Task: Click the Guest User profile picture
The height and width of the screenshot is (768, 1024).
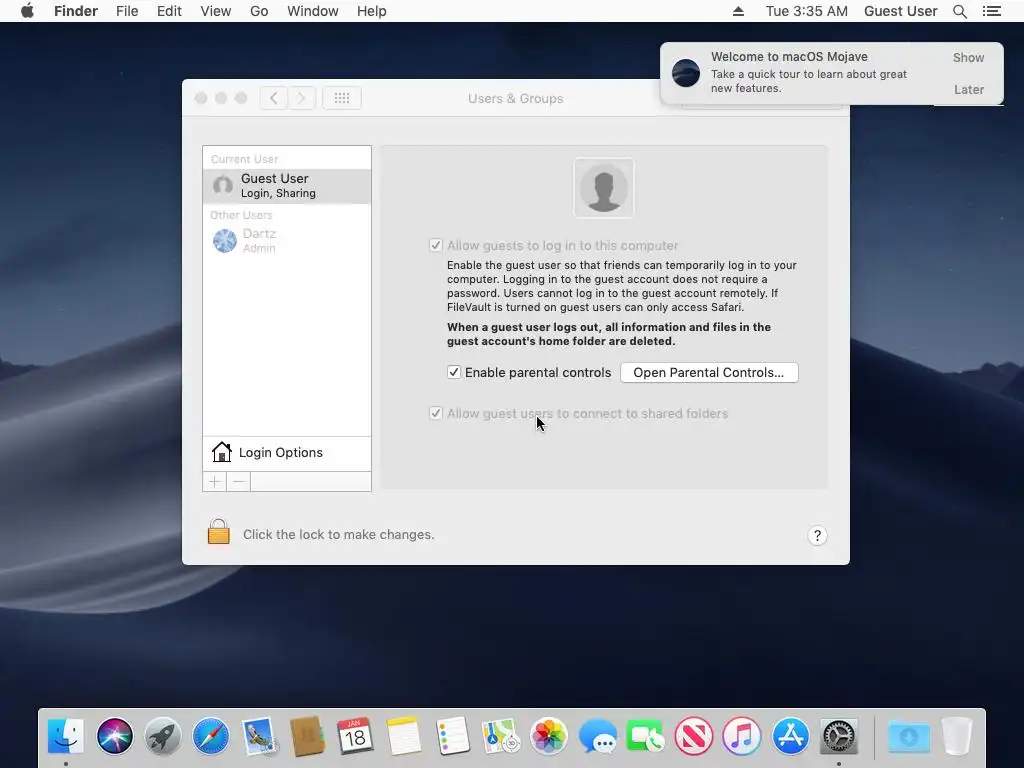Action: point(603,188)
